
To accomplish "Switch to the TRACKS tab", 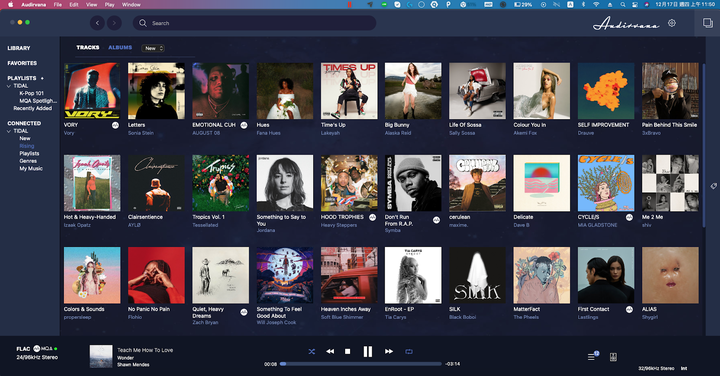I will [88, 47].
